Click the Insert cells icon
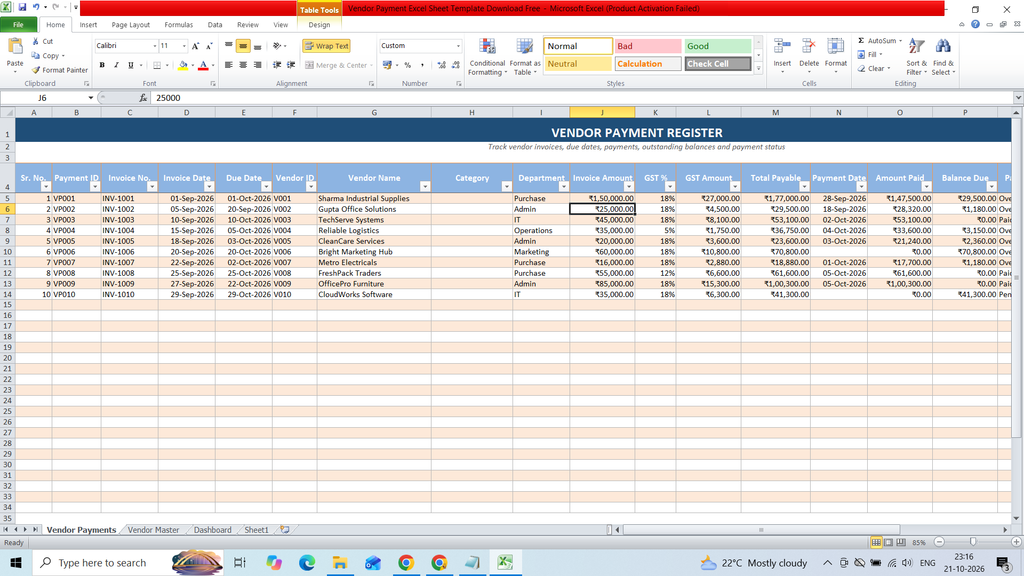Image resolution: width=1024 pixels, height=576 pixels. tap(782, 47)
